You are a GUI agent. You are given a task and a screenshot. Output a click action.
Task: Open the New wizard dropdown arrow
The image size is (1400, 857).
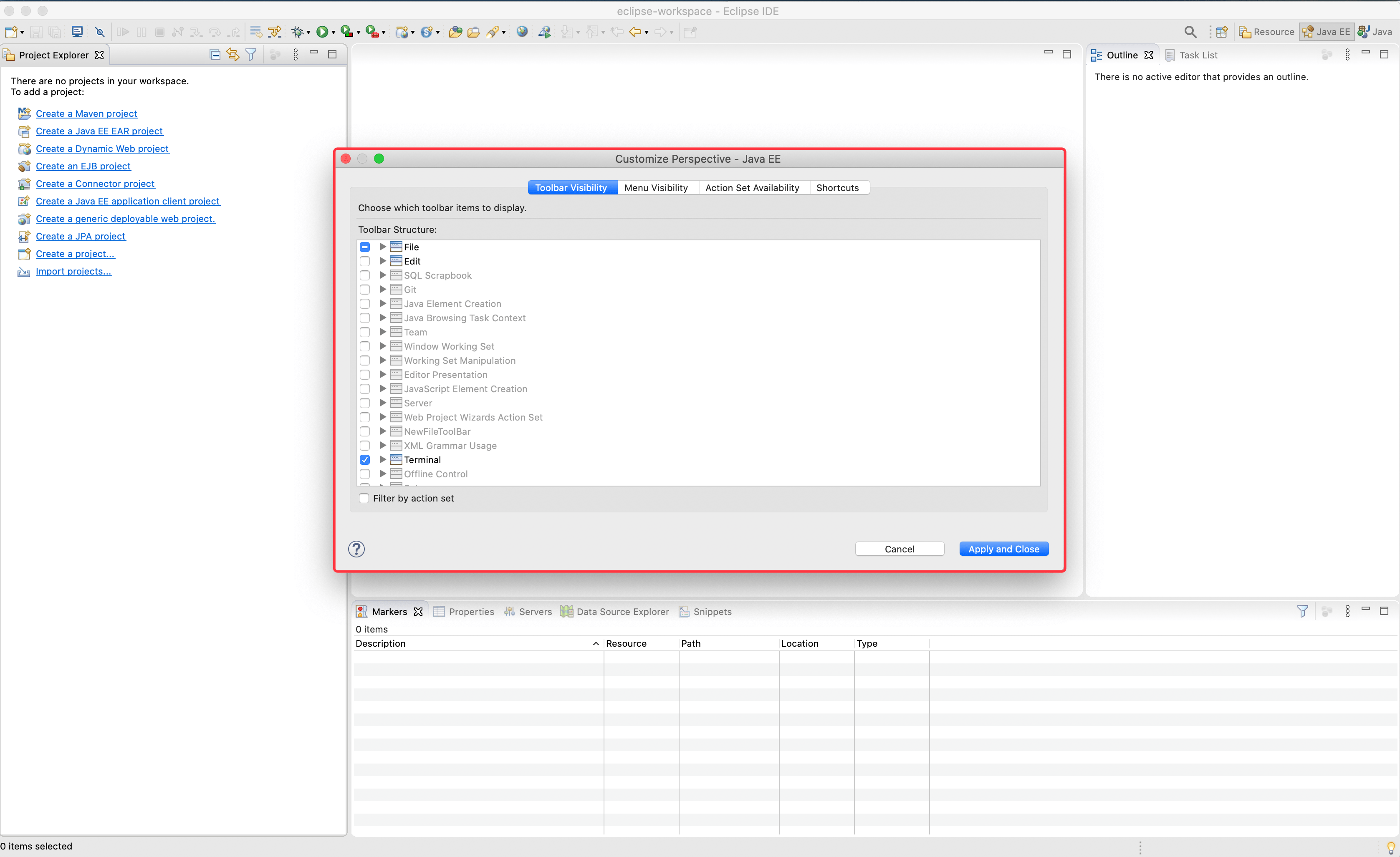click(x=22, y=33)
